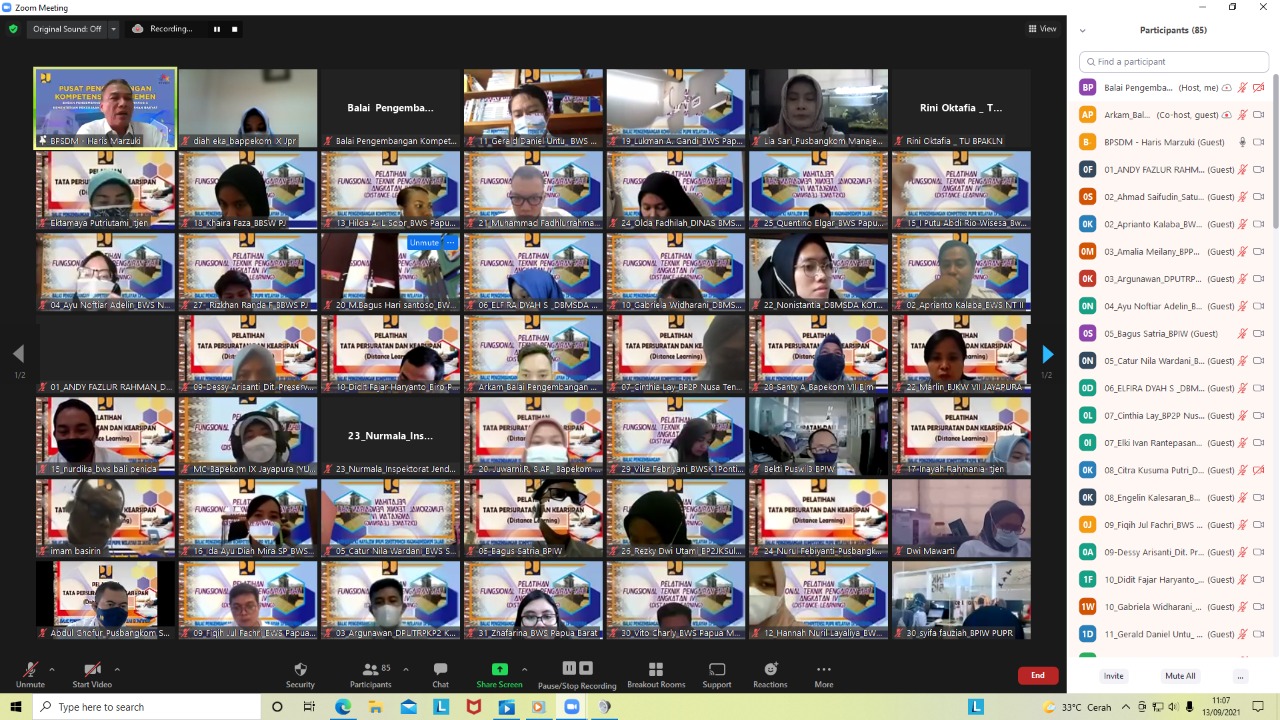
Task: Collapse Participants panel chevron
Action: tap(1082, 31)
